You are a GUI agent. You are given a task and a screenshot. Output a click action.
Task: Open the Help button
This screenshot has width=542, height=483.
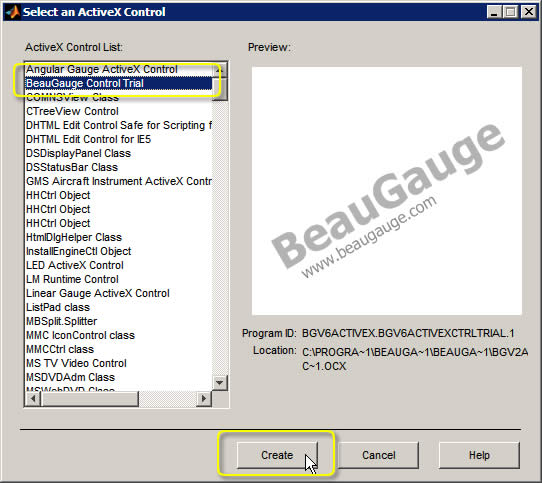[479, 455]
